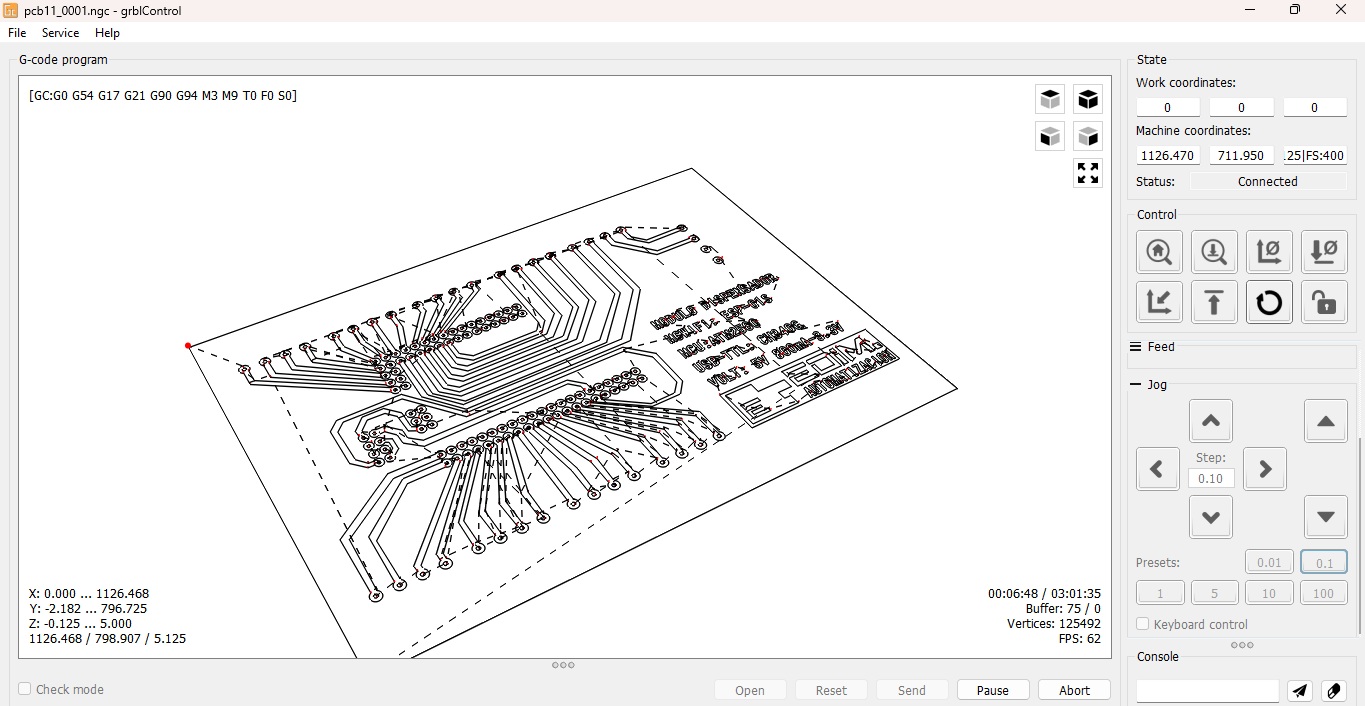
Task: Click the Fit-to-view arrows icon
Action: coord(1087,173)
